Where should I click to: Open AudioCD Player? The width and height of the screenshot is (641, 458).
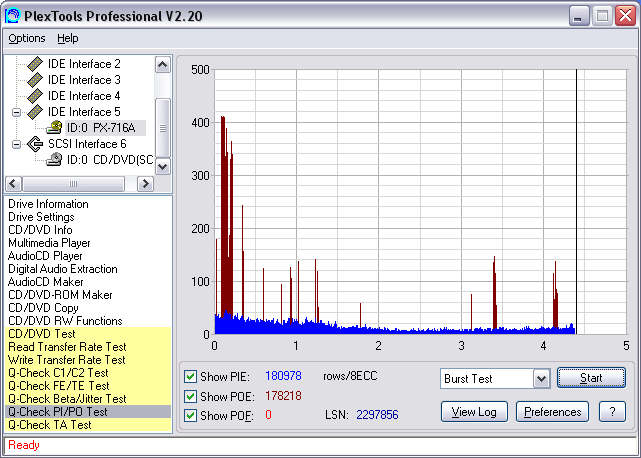(x=45, y=256)
